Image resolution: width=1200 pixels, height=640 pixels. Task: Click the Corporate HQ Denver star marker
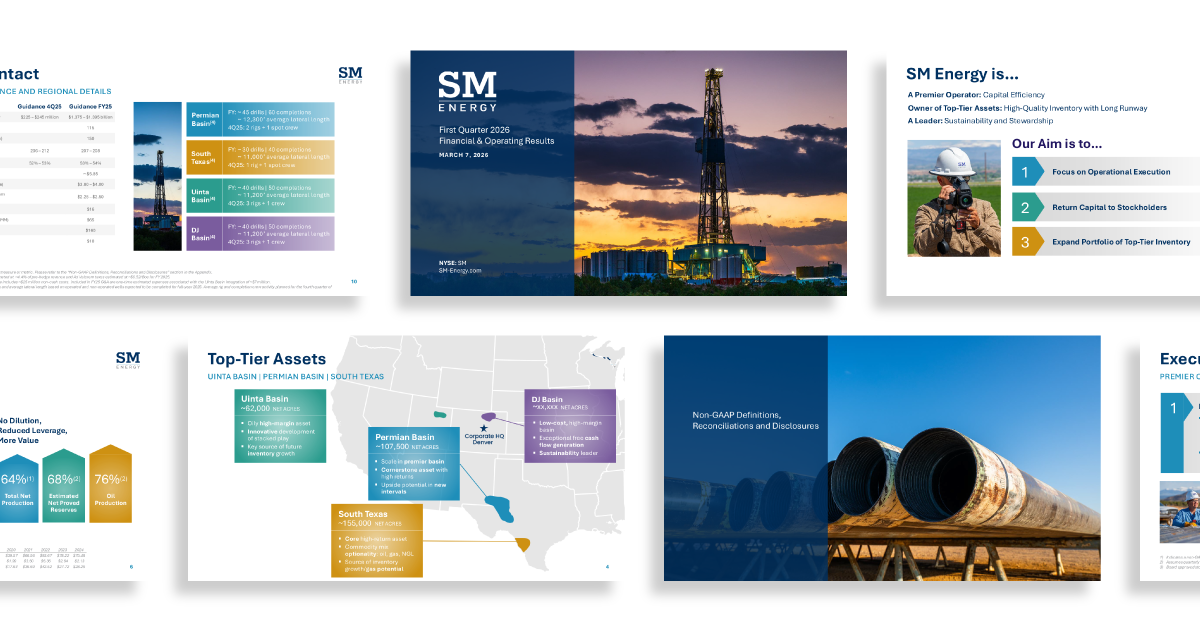tap(484, 428)
